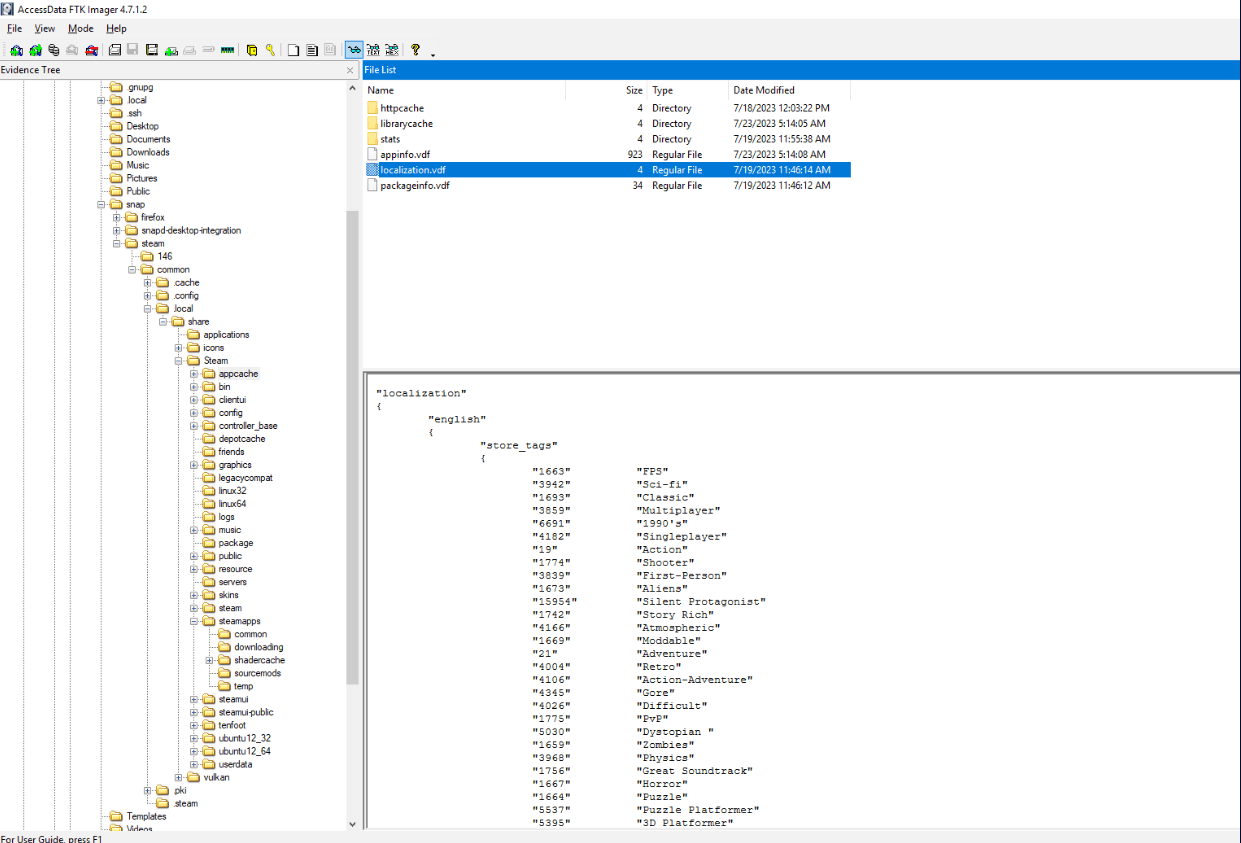The height and width of the screenshot is (843, 1241).
Task: Open the View menu
Action: [x=45, y=29]
